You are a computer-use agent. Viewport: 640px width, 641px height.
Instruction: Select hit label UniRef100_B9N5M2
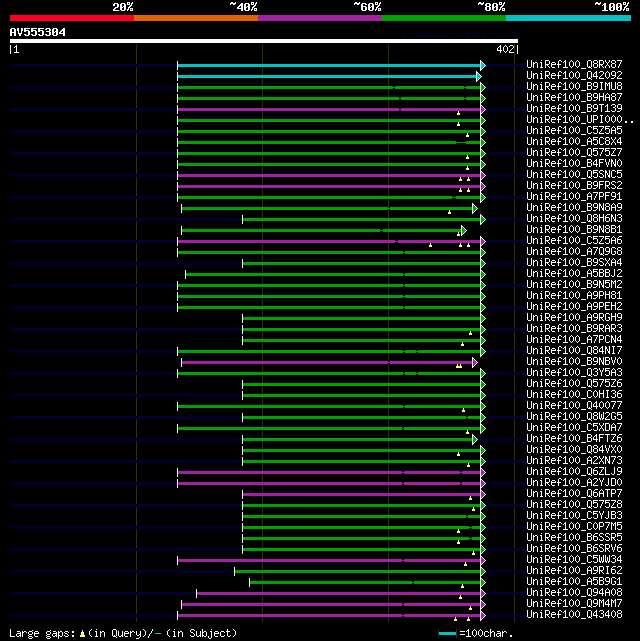(574, 285)
